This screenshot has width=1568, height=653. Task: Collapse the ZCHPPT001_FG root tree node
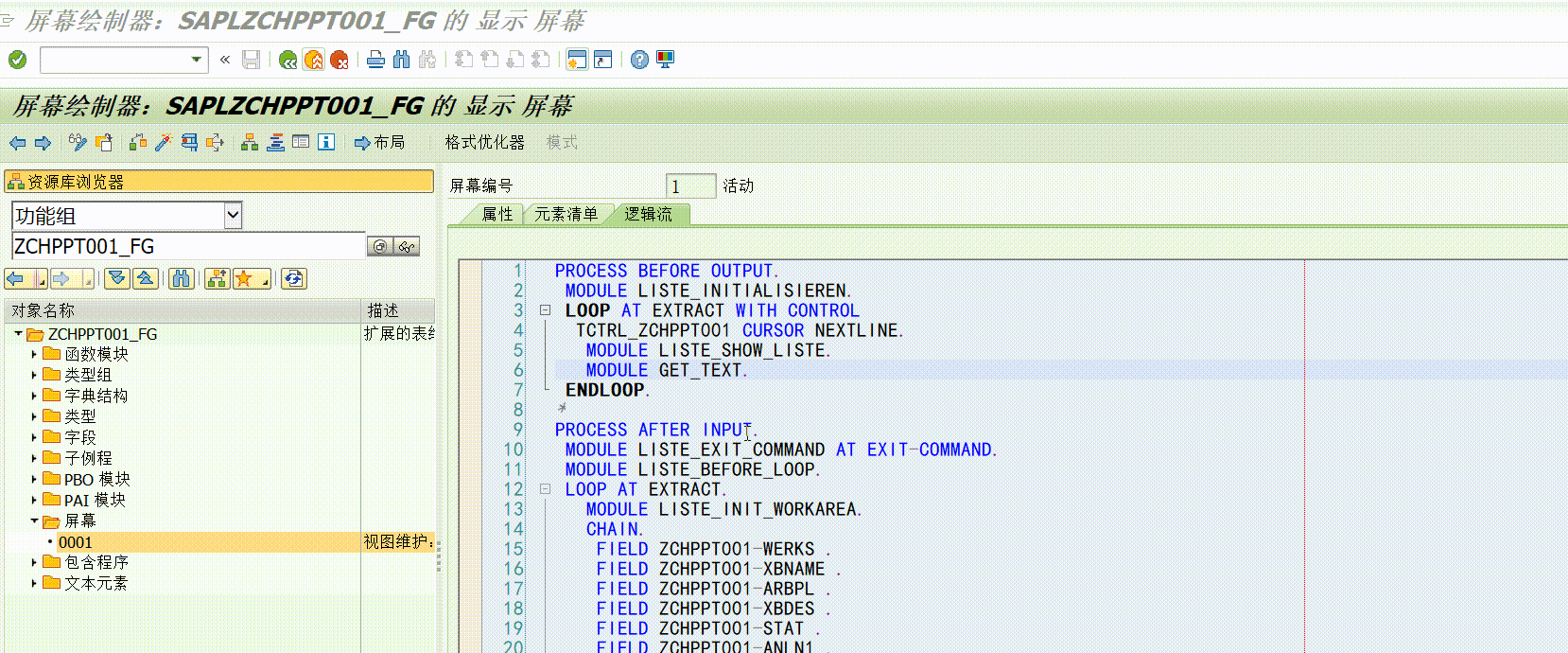18,334
